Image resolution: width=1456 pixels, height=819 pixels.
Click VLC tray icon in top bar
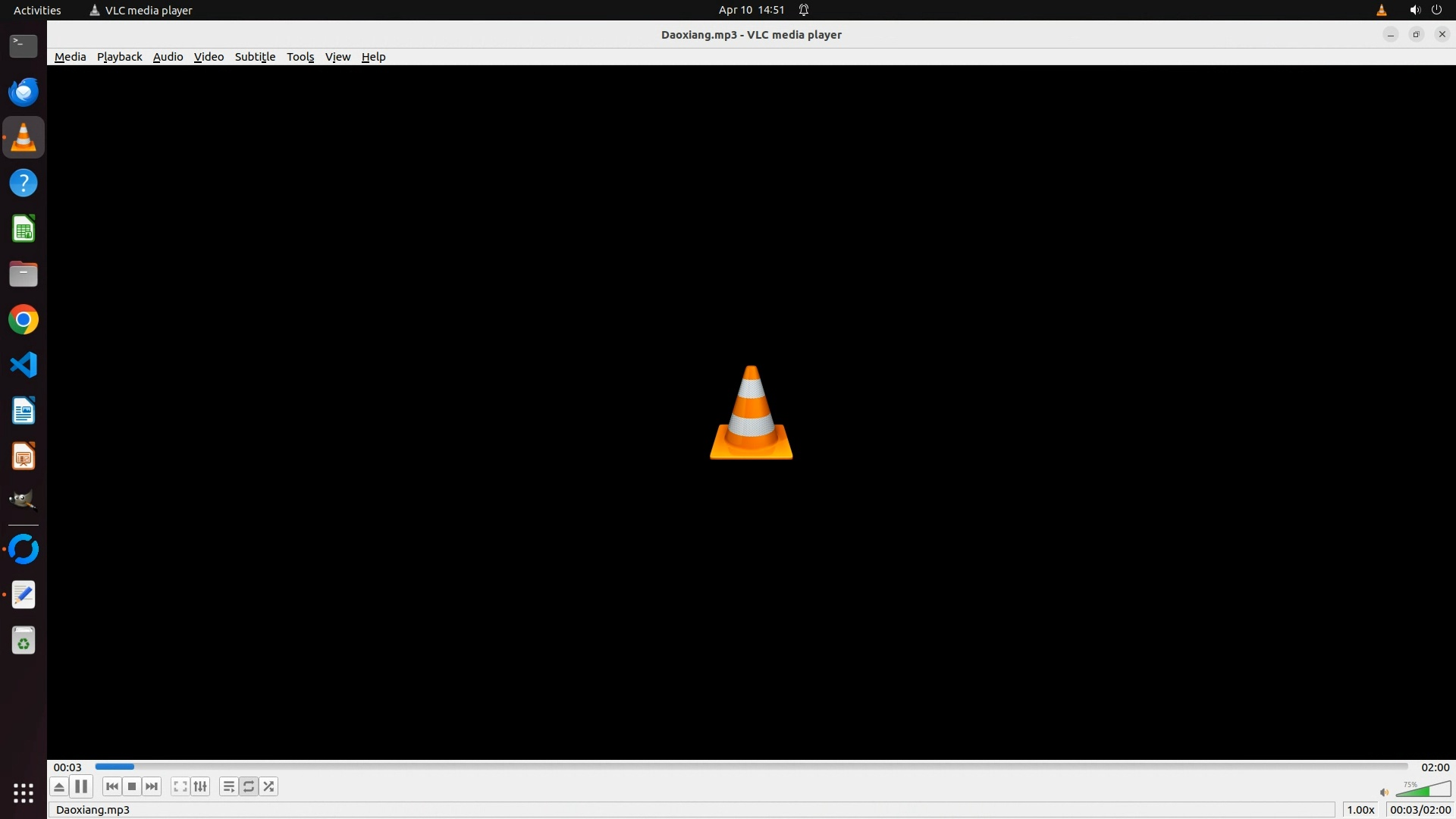[1382, 10]
